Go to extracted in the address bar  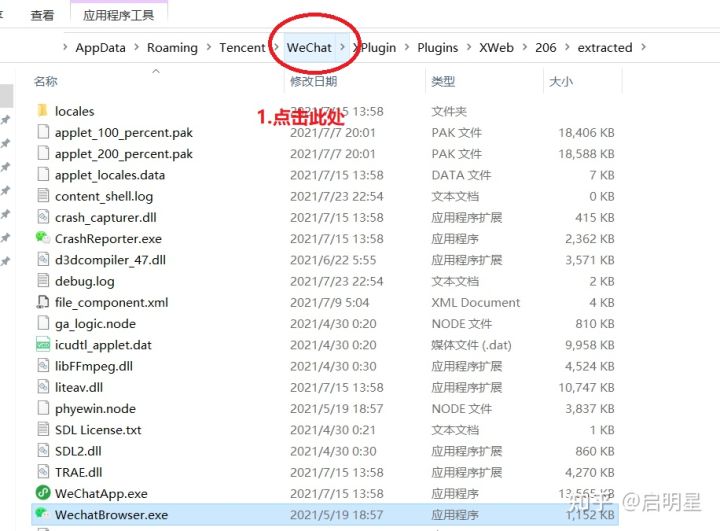[605, 47]
